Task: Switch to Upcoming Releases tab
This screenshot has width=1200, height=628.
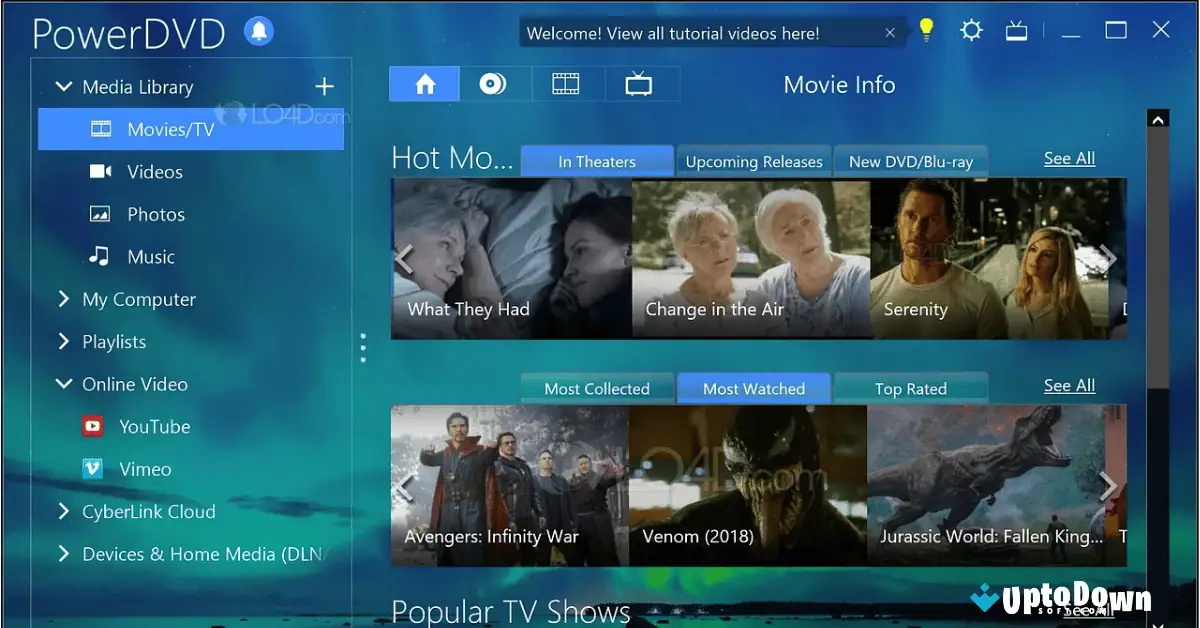Action: (753, 161)
